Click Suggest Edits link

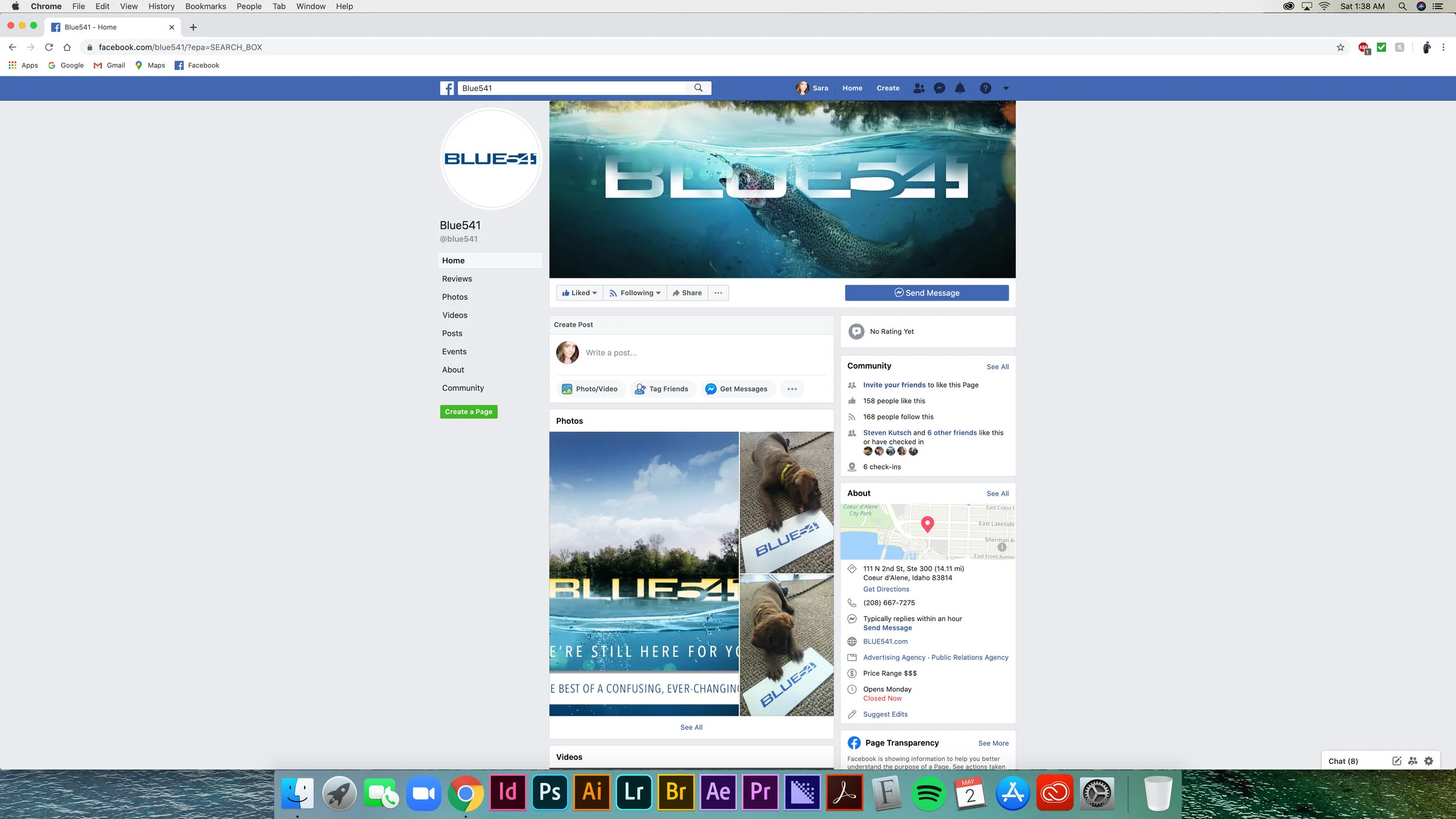pyautogui.click(x=885, y=715)
